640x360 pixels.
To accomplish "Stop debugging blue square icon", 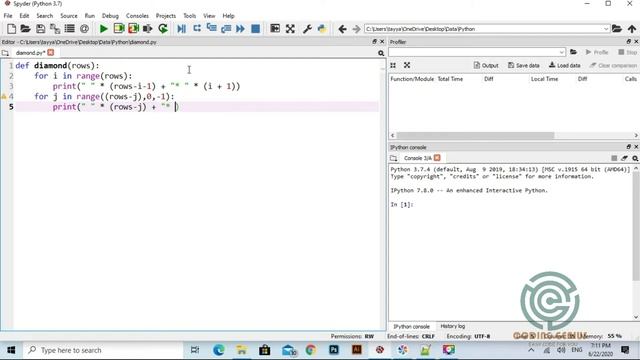I will click(x=256, y=29).
